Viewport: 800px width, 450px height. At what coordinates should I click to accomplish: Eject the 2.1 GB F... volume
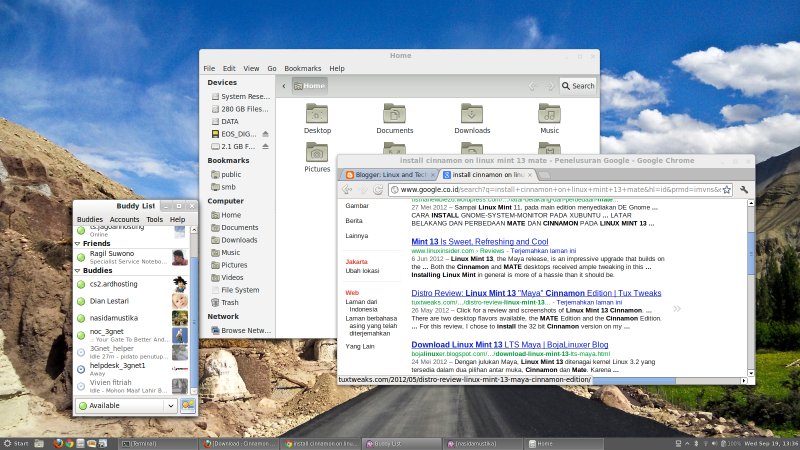[265, 146]
